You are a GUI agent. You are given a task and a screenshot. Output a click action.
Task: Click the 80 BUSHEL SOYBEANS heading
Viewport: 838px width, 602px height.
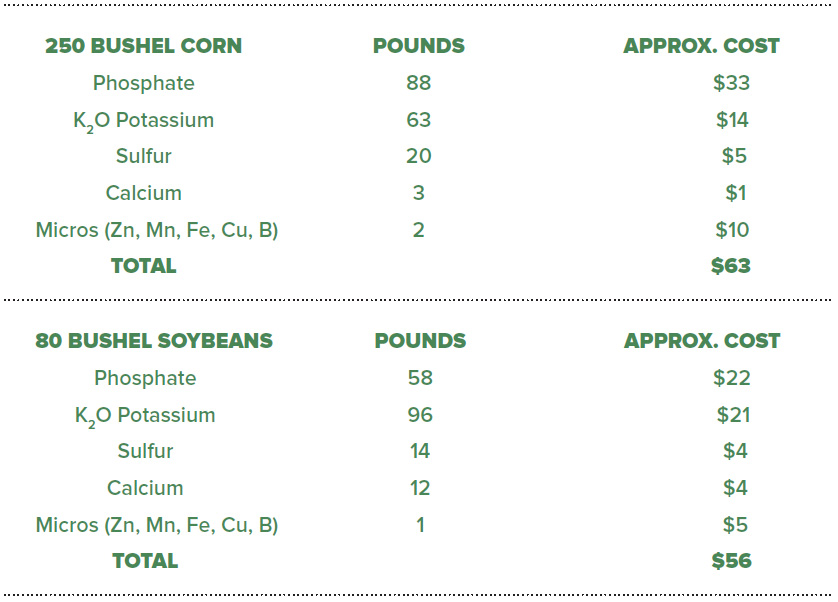(154, 341)
